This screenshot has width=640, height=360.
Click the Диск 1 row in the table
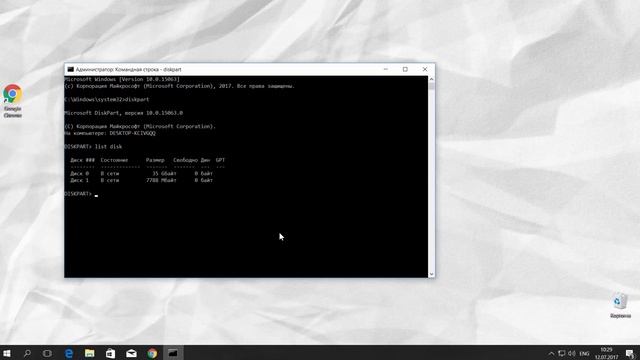pos(141,180)
